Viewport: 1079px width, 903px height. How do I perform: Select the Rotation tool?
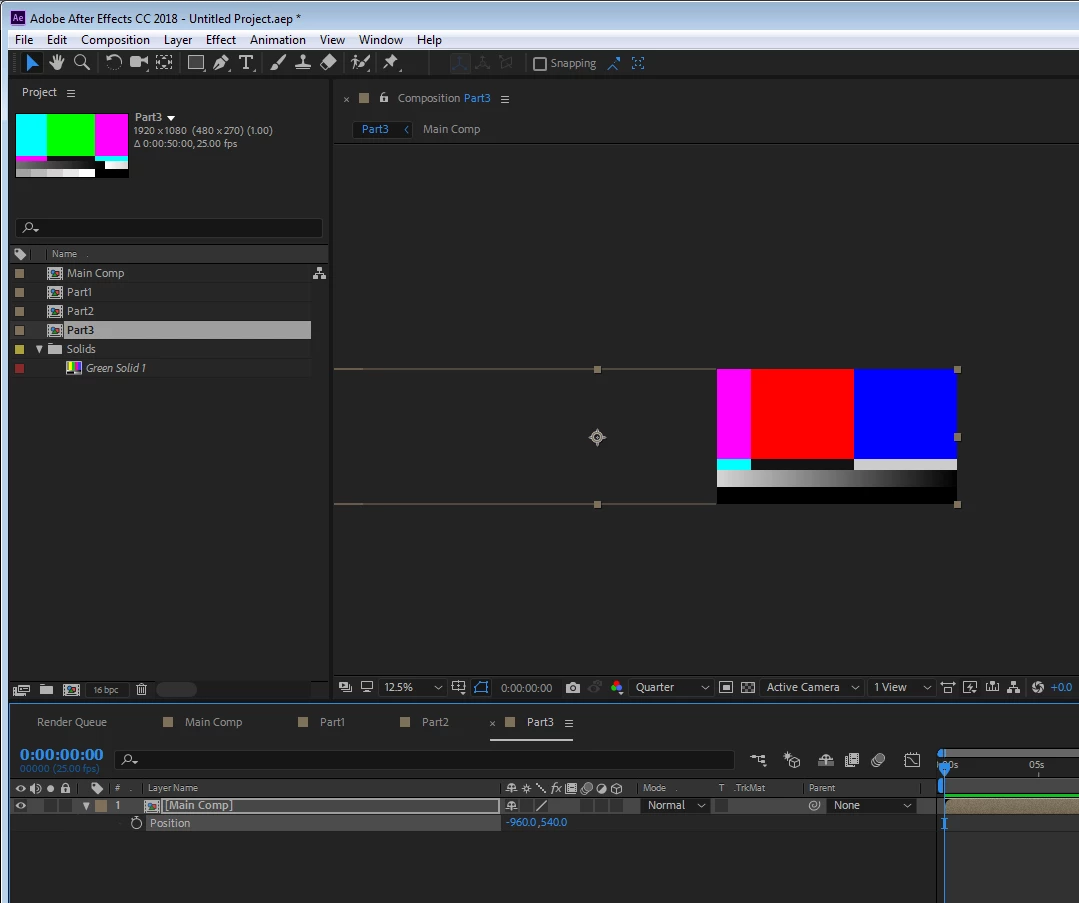pyautogui.click(x=114, y=63)
